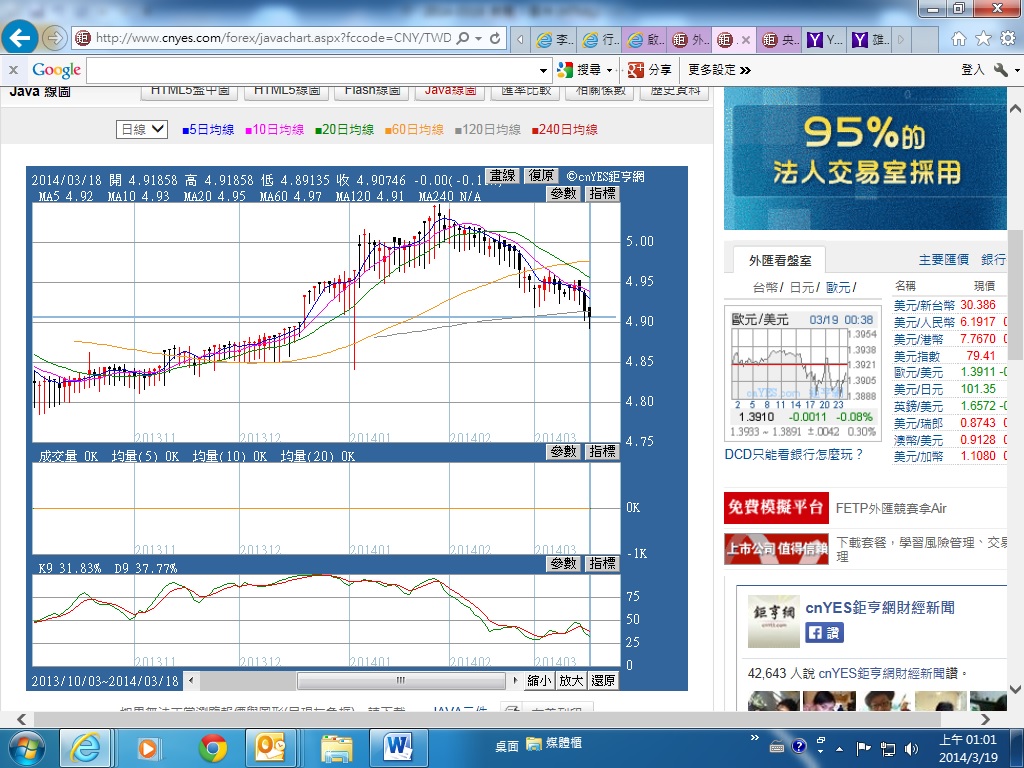Open the 美元/新台幣 rate link
1024x768 pixels.
[924, 305]
